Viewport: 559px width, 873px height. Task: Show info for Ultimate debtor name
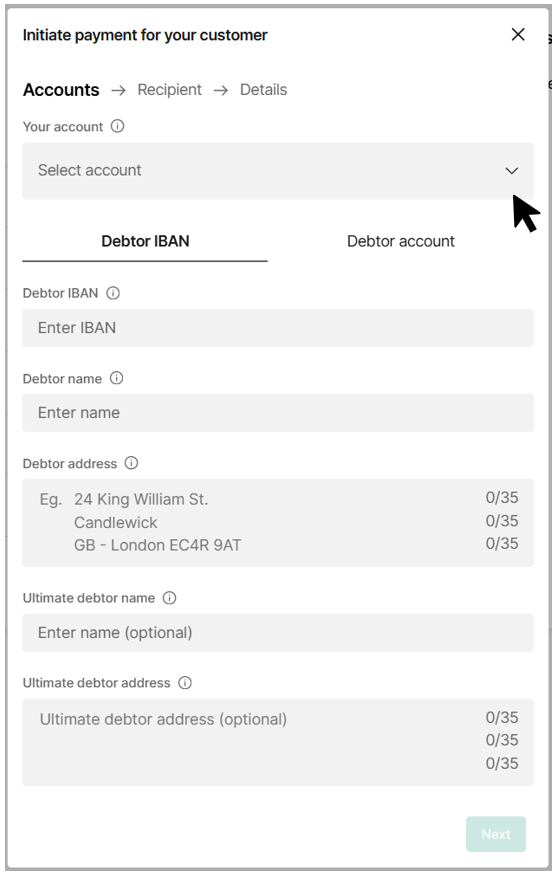click(169, 597)
